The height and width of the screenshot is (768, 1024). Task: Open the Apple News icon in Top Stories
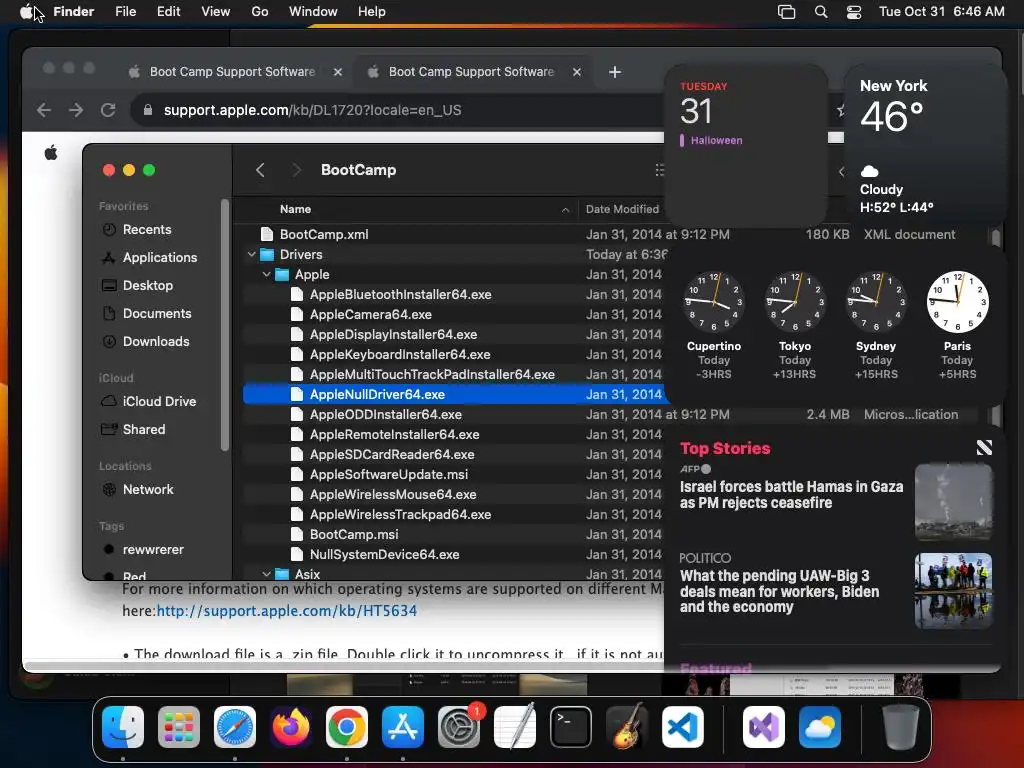click(x=984, y=447)
